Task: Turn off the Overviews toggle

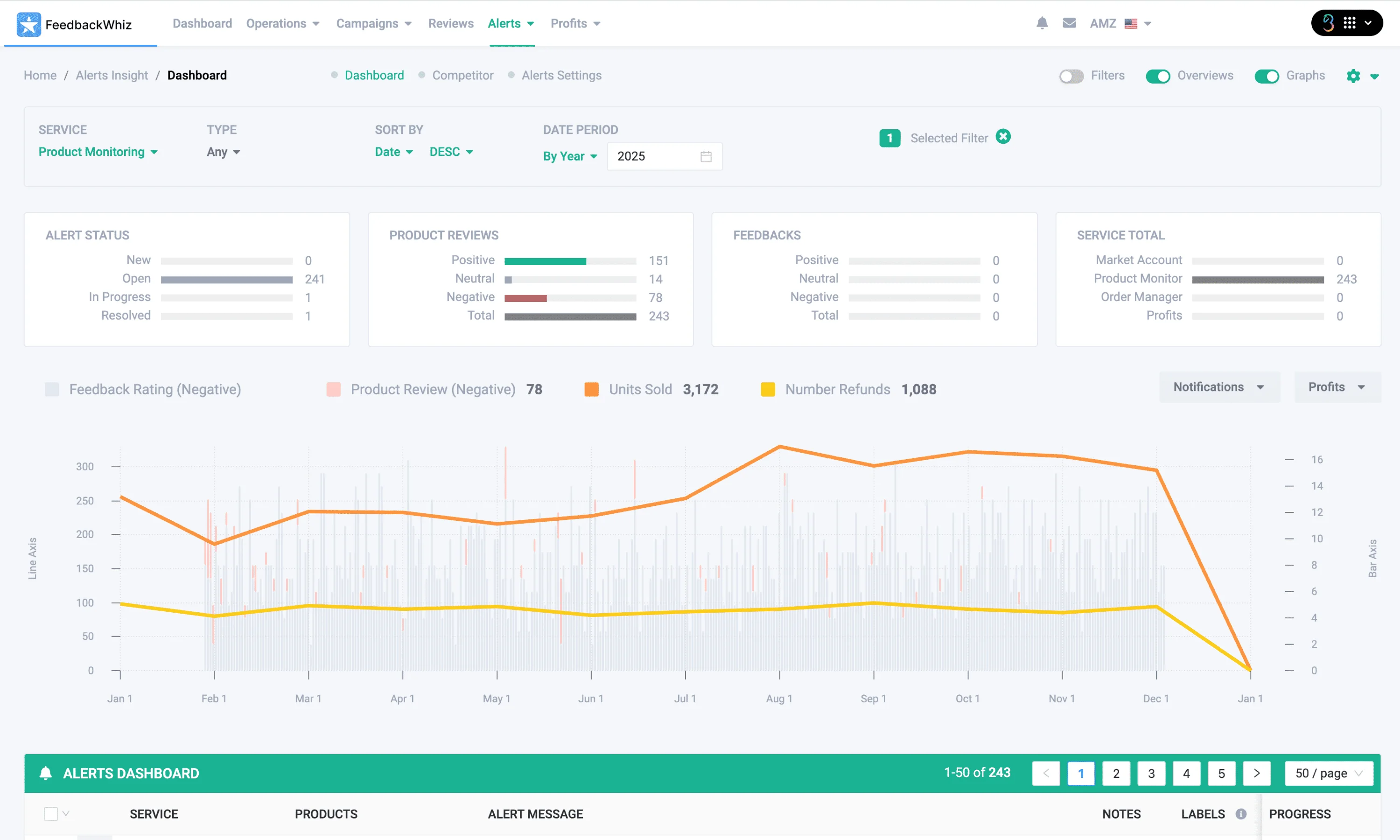Action: pos(1157,76)
